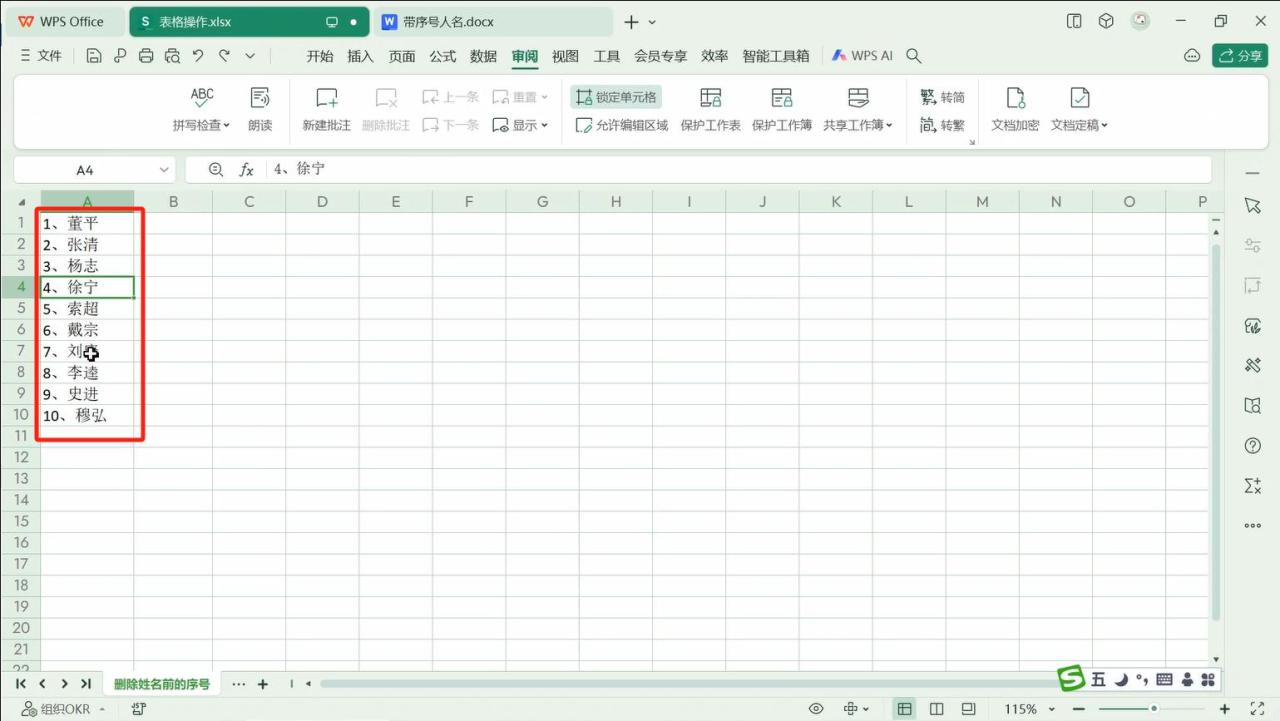
Task: Expand the new tab chevron beside plus
Action: 653,22
